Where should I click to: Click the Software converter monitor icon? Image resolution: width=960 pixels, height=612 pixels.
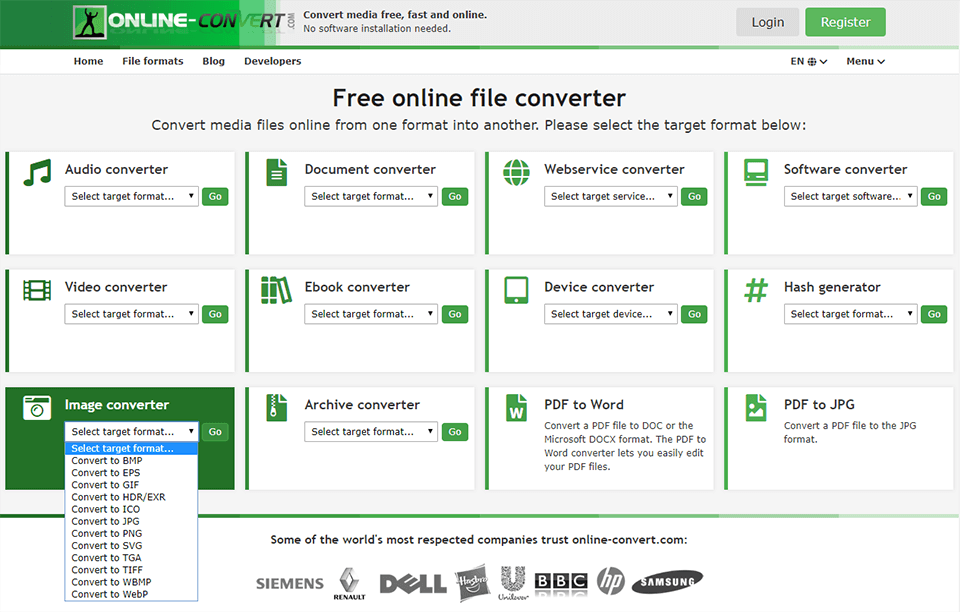point(756,172)
